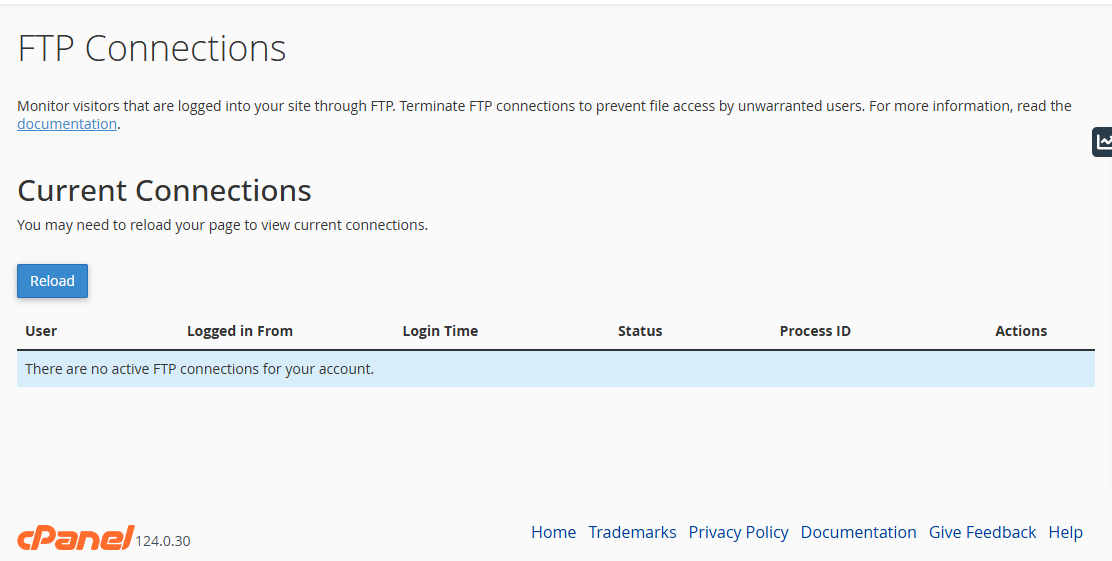Screen dimensions: 1112x561
Task: Click the Status column header
Action: pos(640,331)
